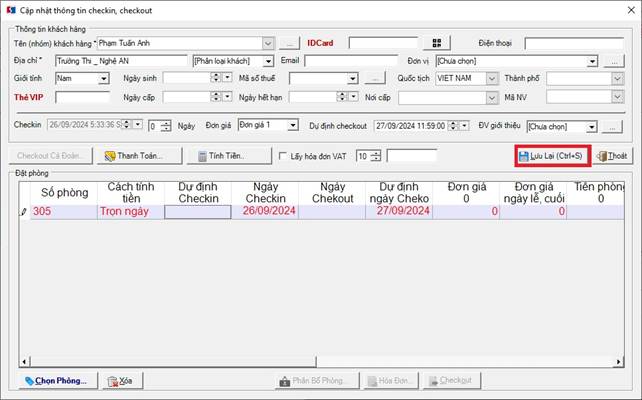This screenshot has width=642, height=400.
Task: Expand the Quốc tịch VIET NAM dropdown
Action: pos(492,78)
